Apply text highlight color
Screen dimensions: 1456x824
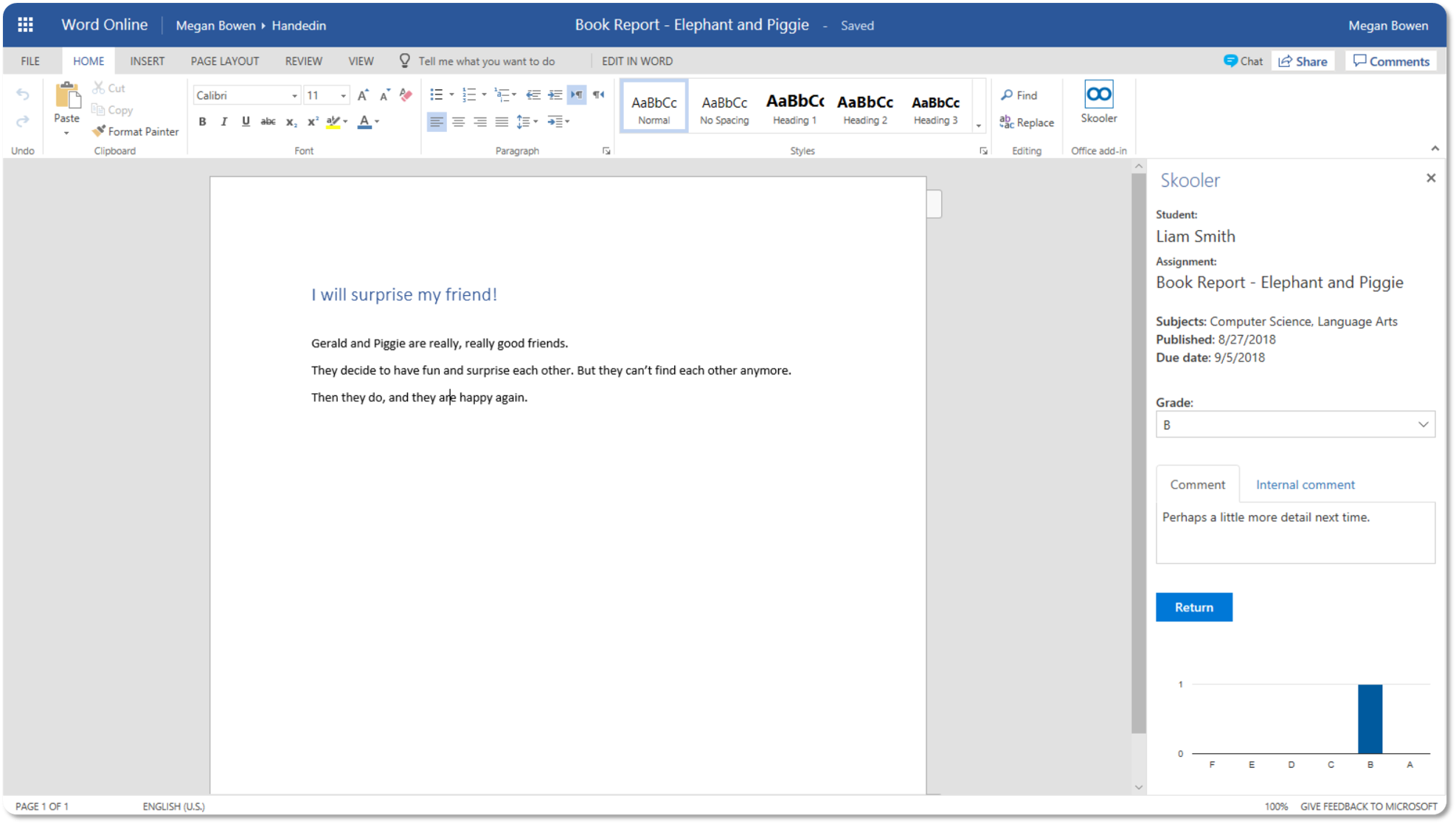point(333,122)
